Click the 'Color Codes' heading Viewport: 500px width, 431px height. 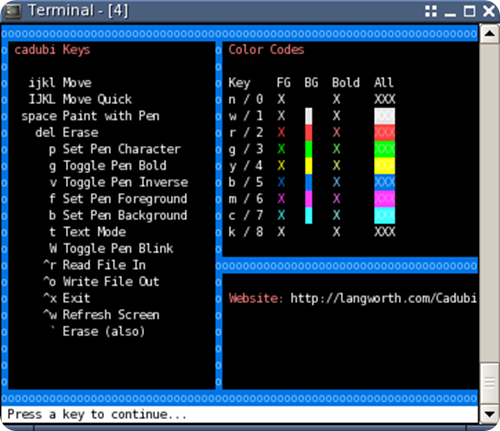click(266, 50)
